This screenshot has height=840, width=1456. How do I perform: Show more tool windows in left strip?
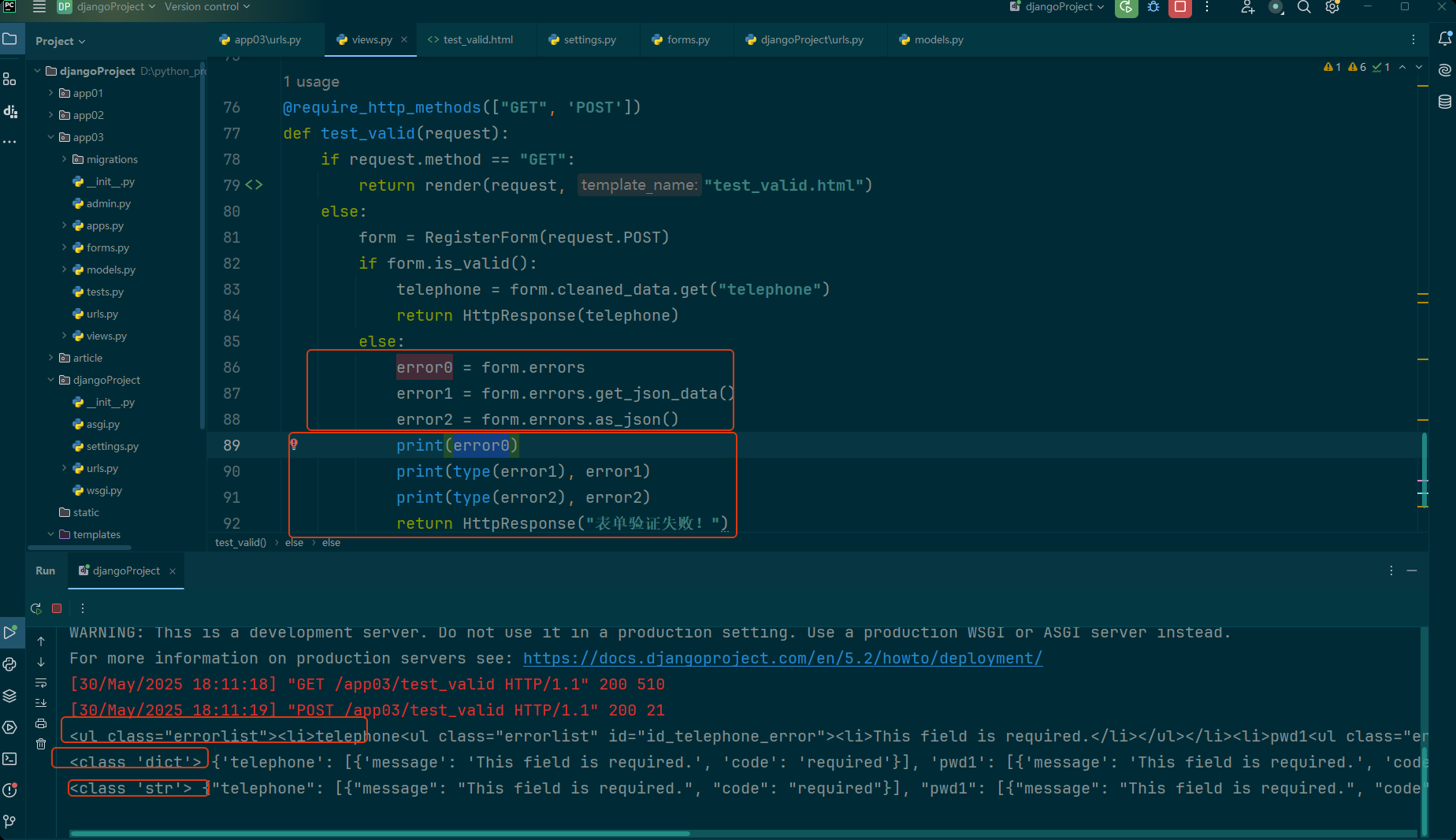pyautogui.click(x=9, y=143)
